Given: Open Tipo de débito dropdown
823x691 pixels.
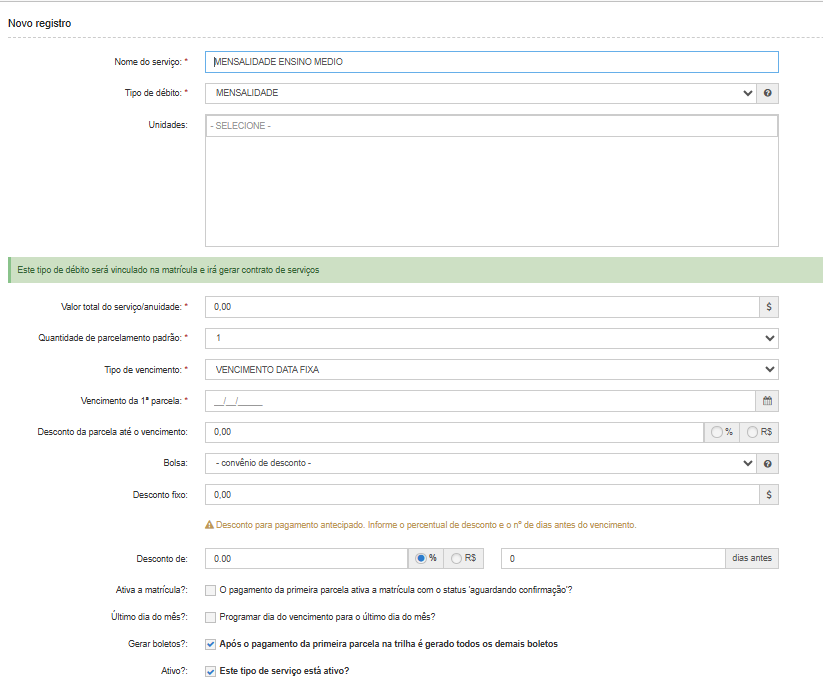Looking at the screenshot, I should click(x=480, y=93).
